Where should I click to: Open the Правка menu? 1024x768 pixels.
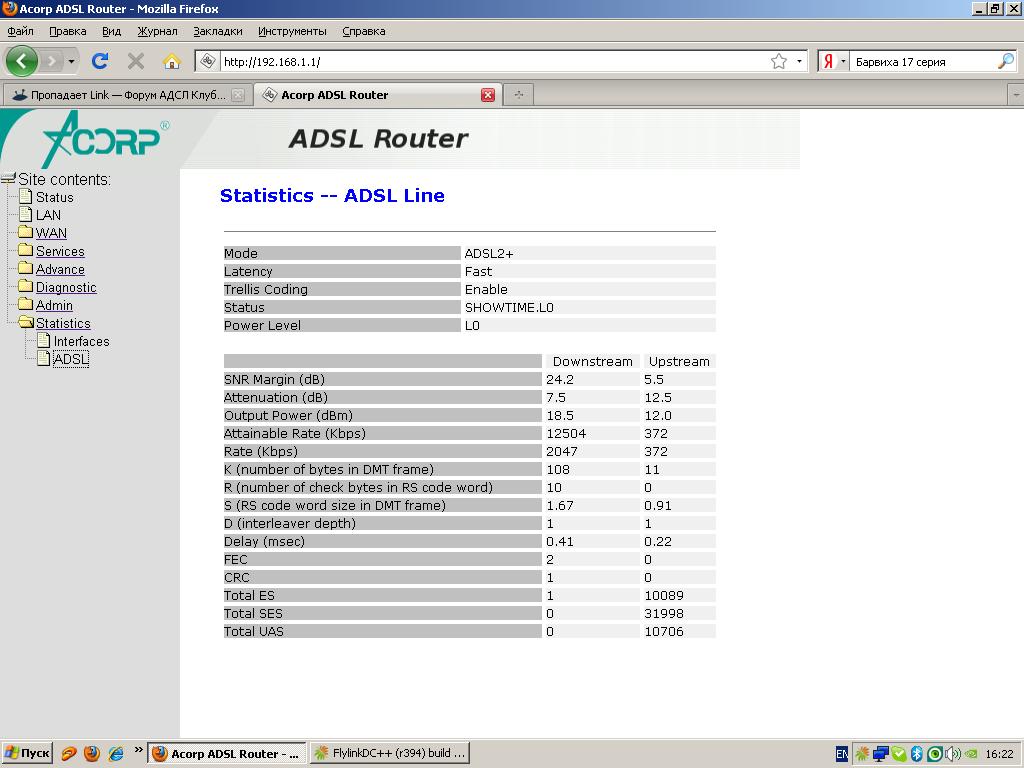tap(68, 31)
